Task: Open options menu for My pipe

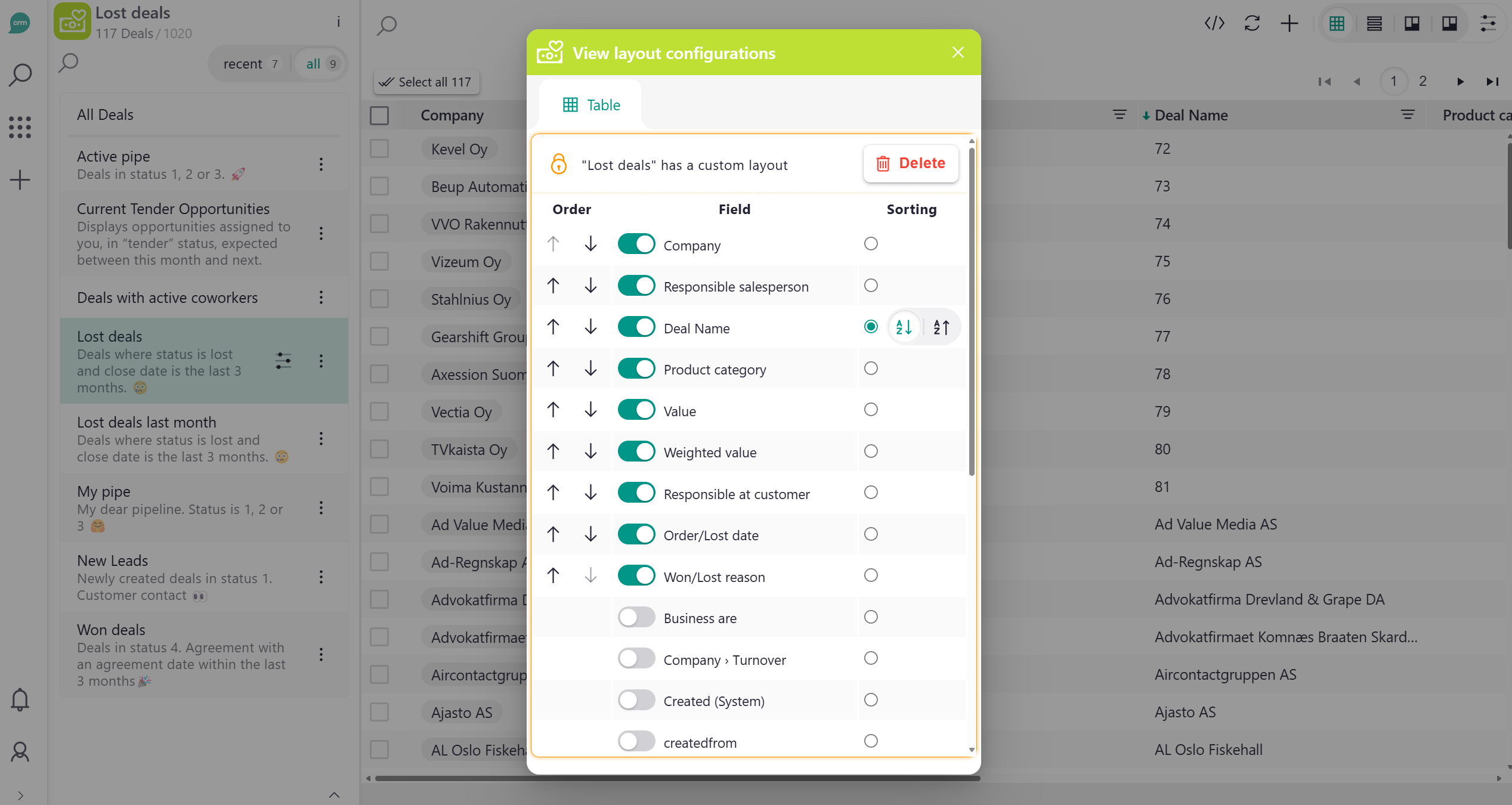Action: tap(321, 508)
